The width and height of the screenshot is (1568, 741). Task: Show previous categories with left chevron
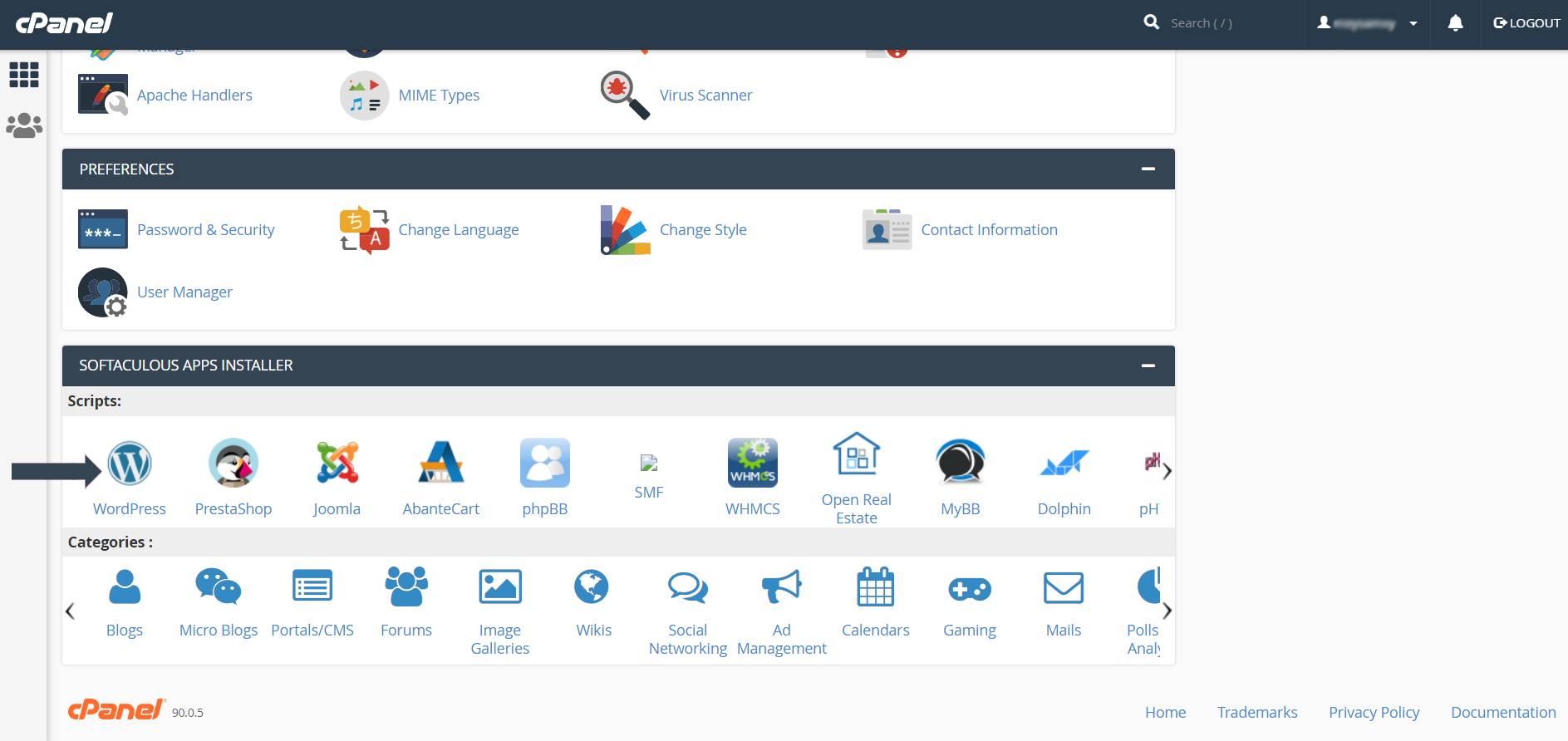pyautogui.click(x=70, y=611)
